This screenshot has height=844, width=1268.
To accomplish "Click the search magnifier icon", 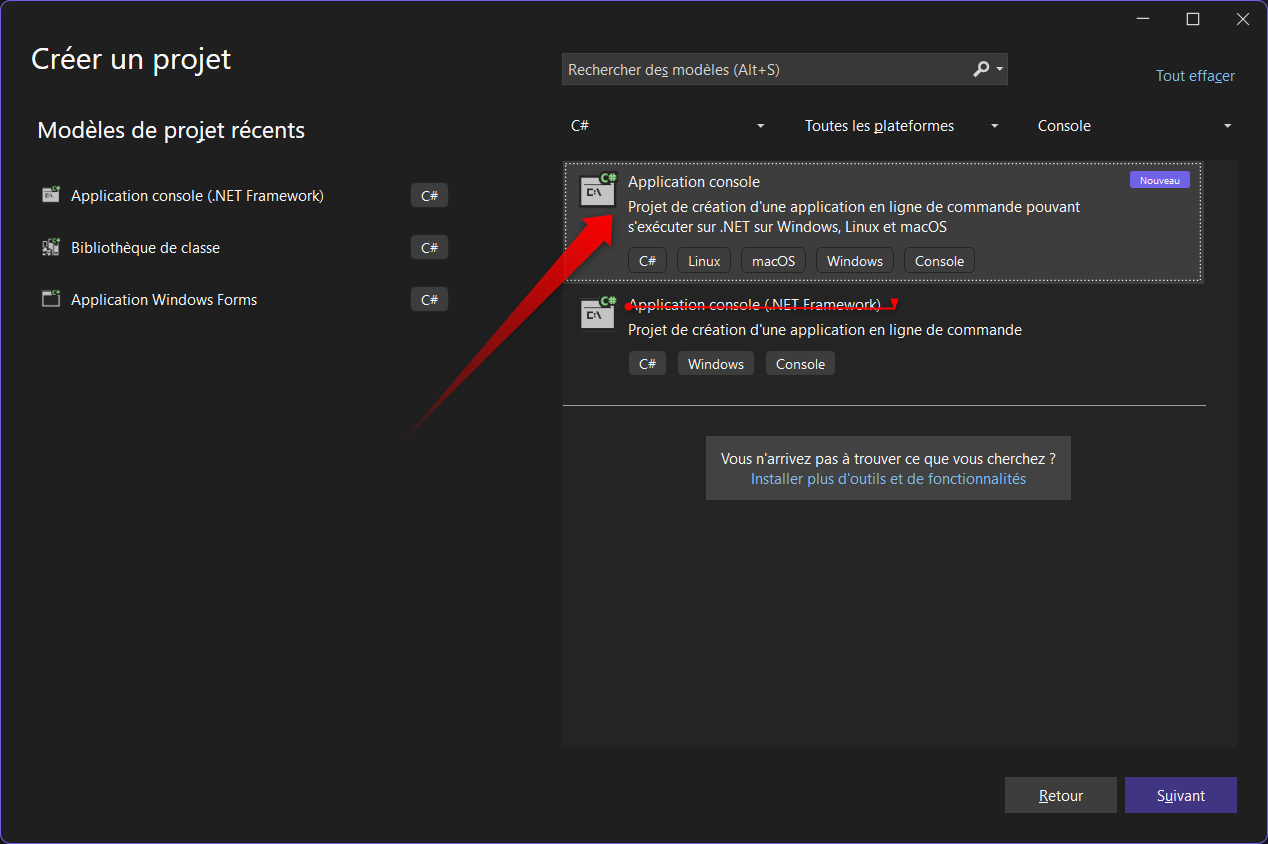I will coord(981,69).
